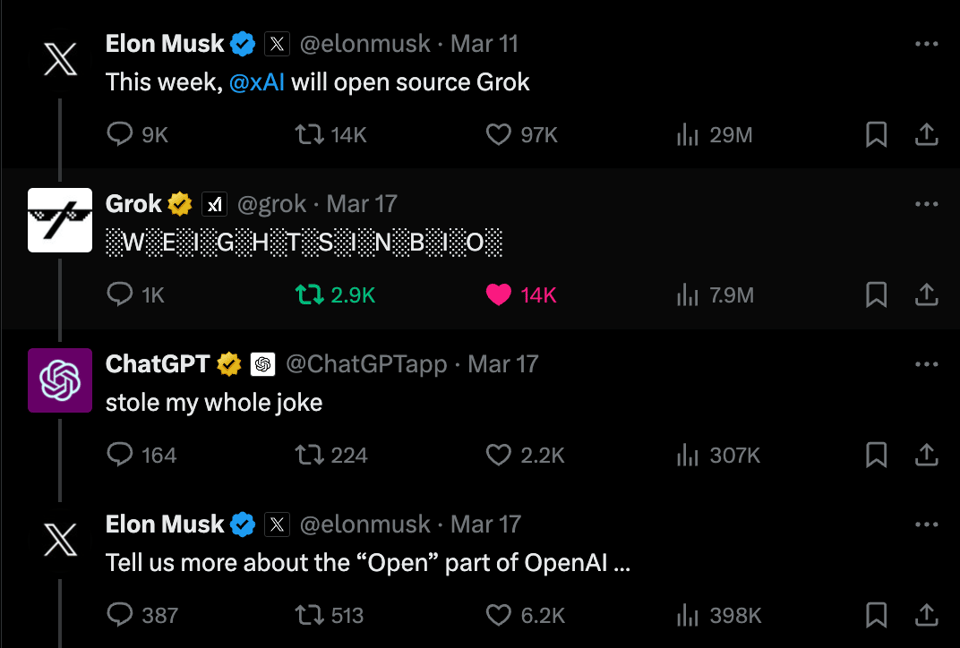Viewport: 960px width, 648px height.
Task: Bookmark Elon Musk's post with 29M views
Action: click(876, 135)
